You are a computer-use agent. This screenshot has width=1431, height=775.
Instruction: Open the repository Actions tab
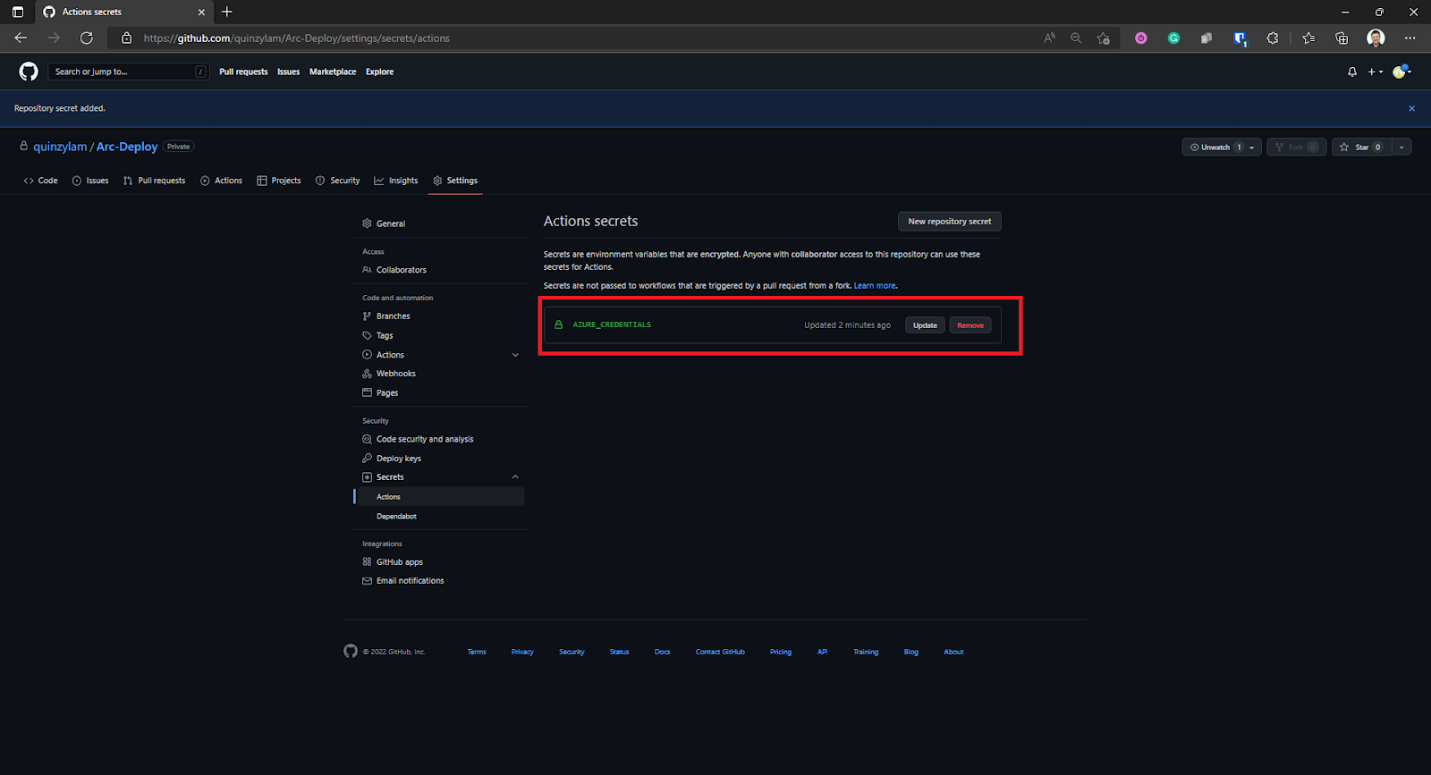click(x=221, y=181)
